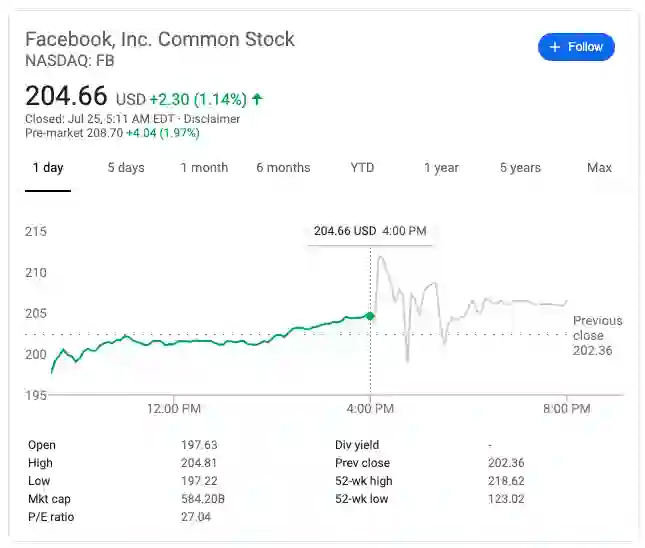Viewport: 645px width, 548px height.
Task: Show the 1 month chart range
Action: point(204,168)
